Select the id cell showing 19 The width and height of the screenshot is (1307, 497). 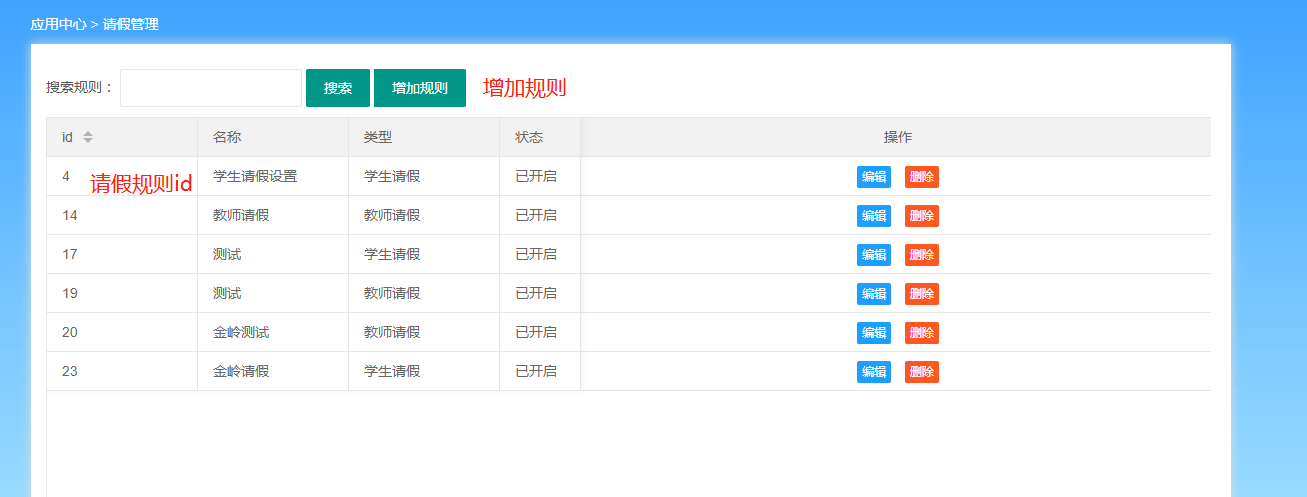point(122,293)
